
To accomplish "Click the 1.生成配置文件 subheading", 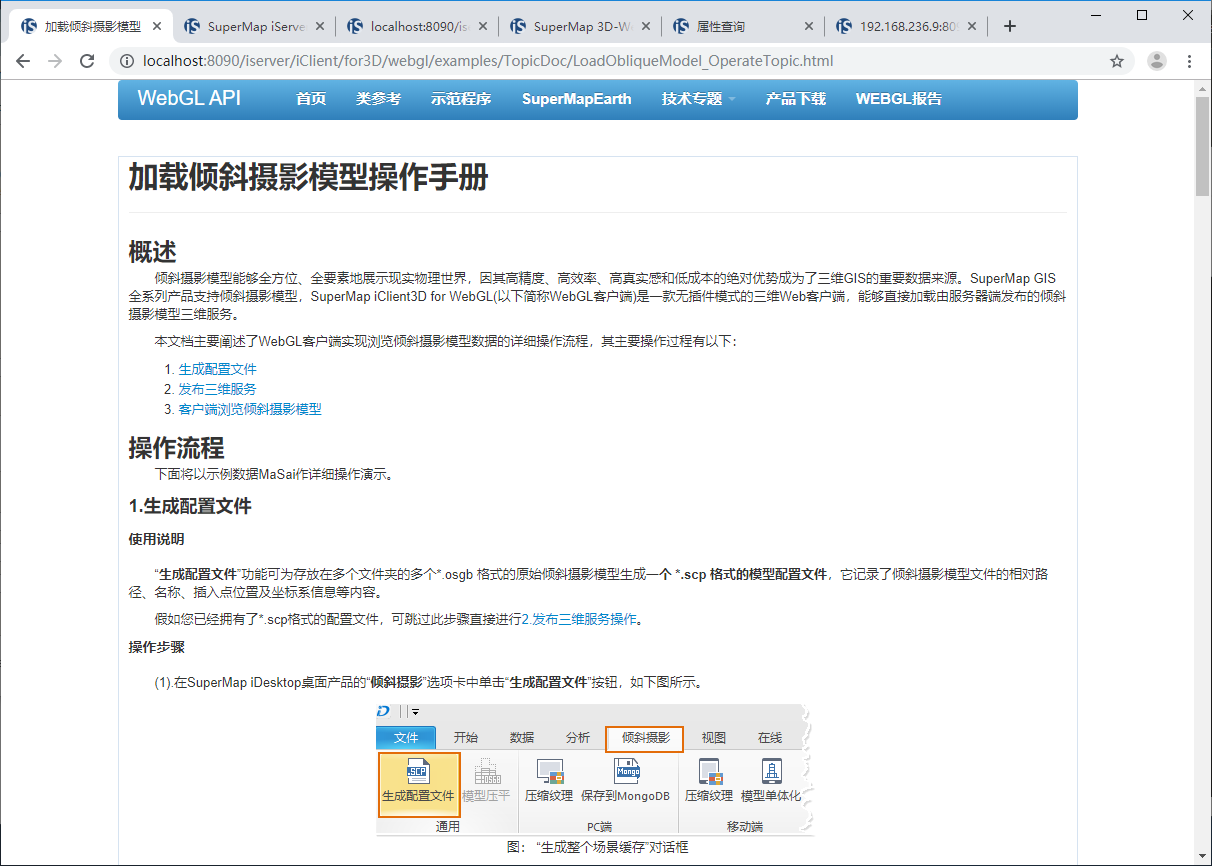I will coord(190,506).
